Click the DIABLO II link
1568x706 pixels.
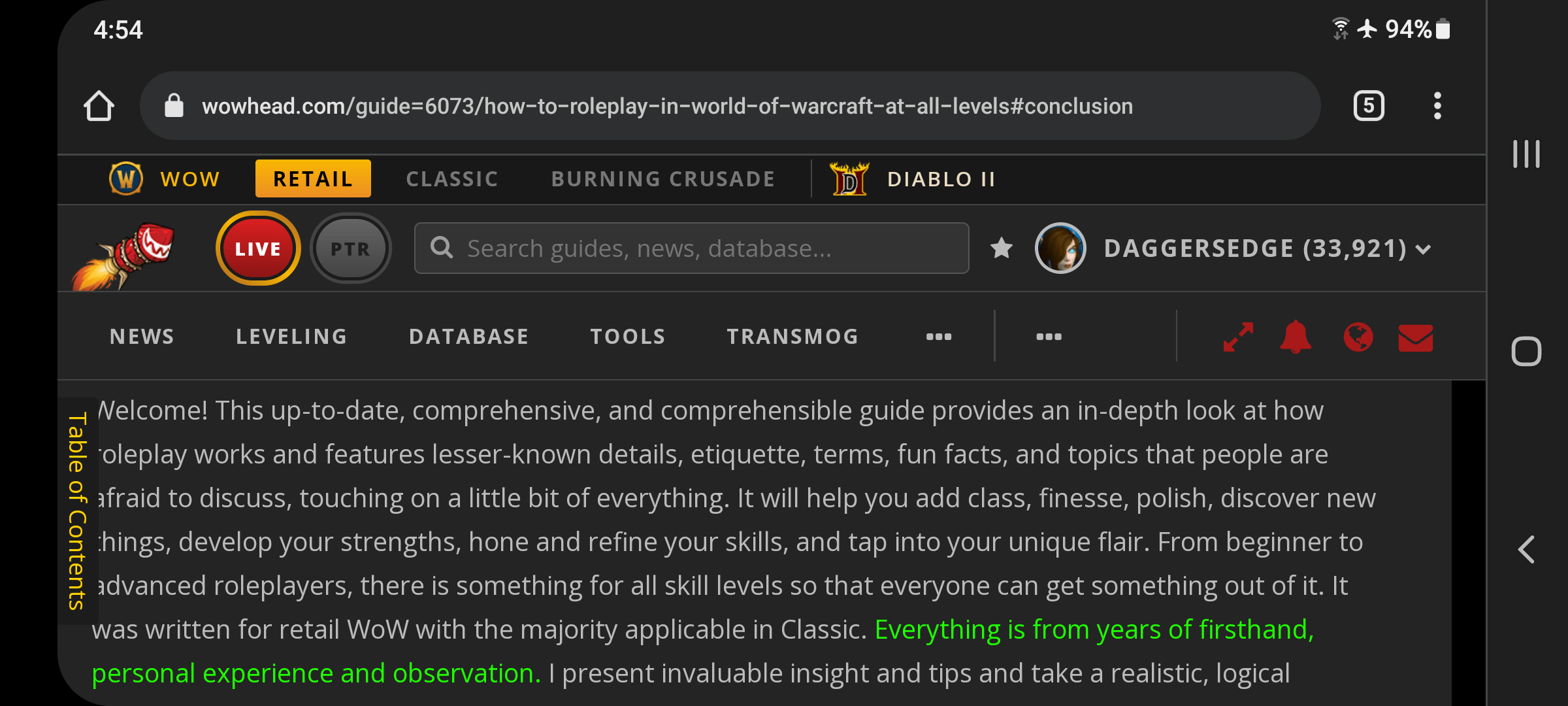coord(941,178)
